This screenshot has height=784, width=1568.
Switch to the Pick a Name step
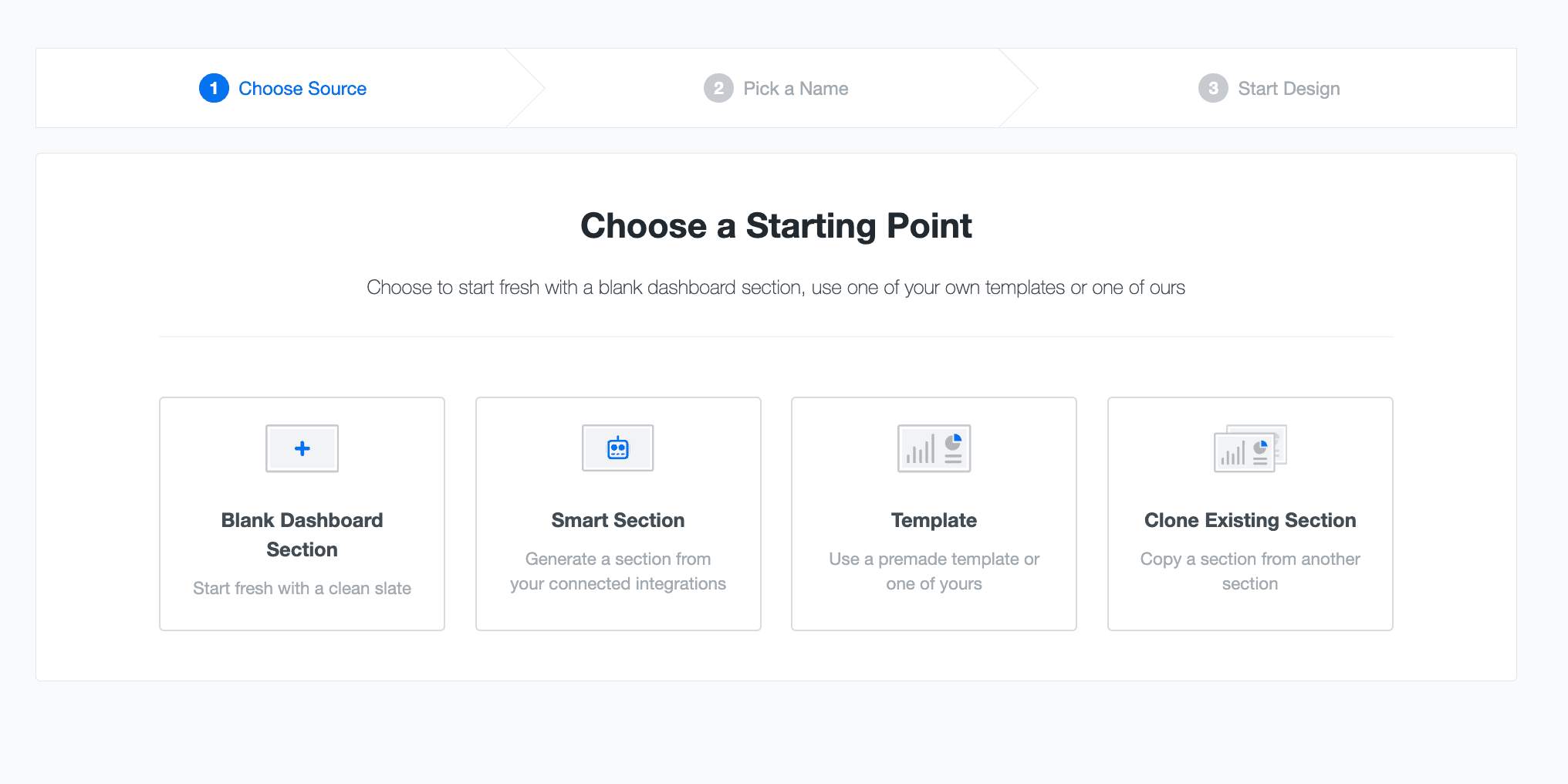pyautogui.click(x=796, y=88)
